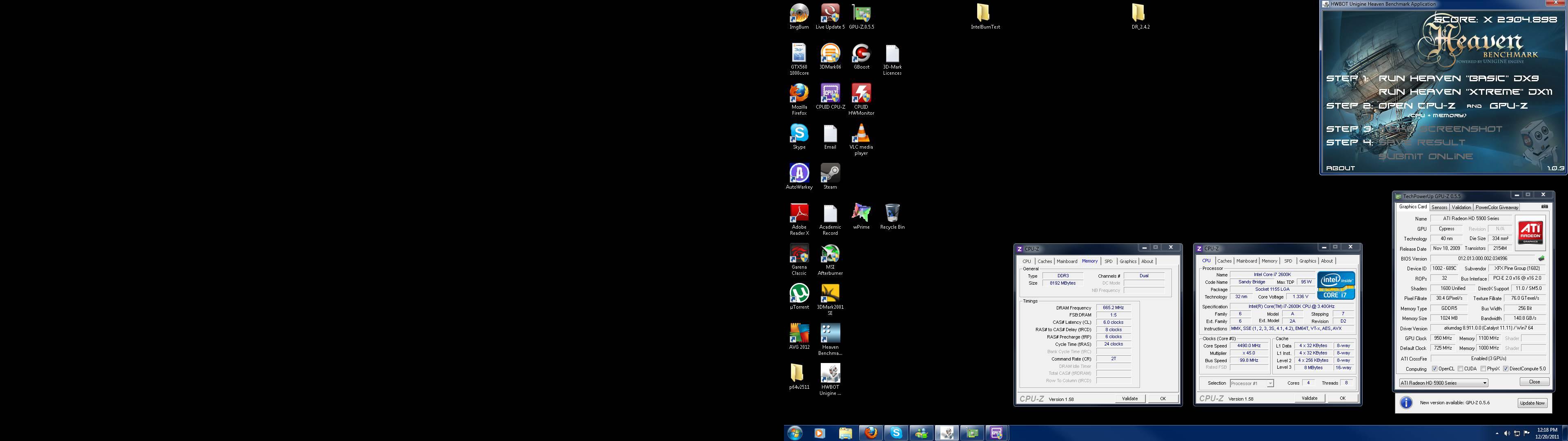Open the Garena Classic desktop shortcut
The image size is (1568, 441).
click(799, 259)
